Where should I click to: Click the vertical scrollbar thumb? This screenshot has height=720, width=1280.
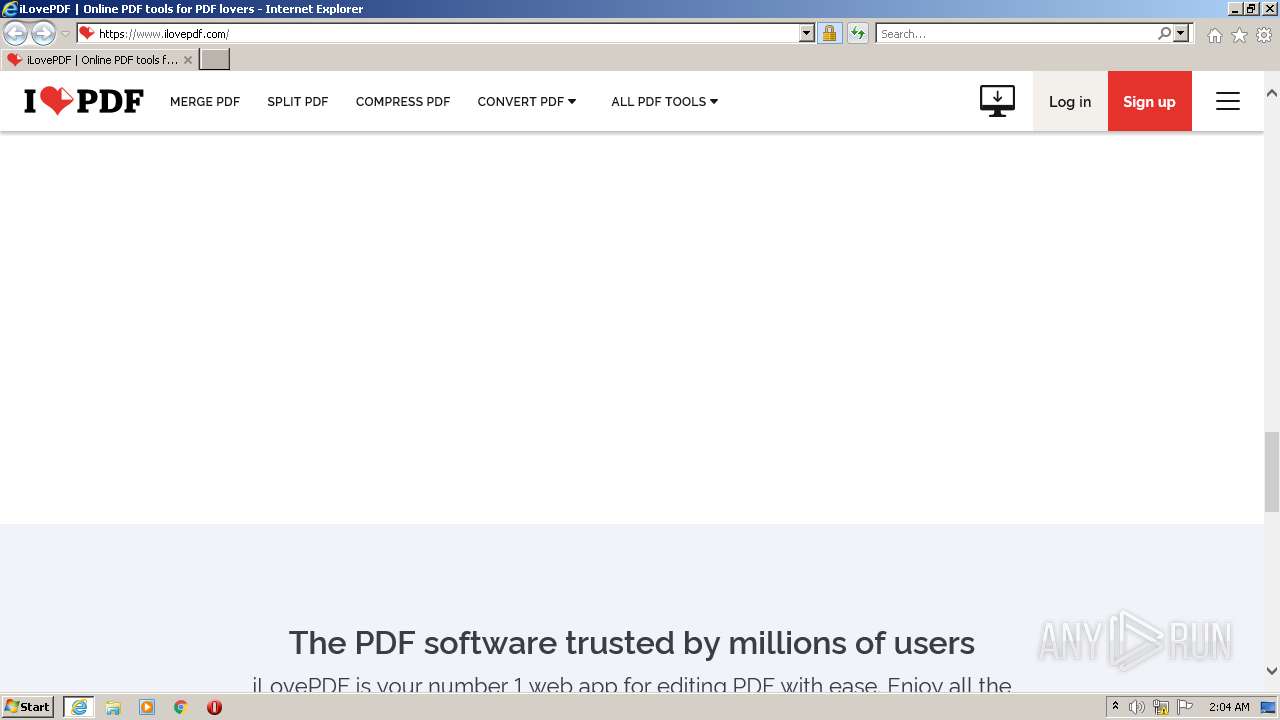[1272, 471]
